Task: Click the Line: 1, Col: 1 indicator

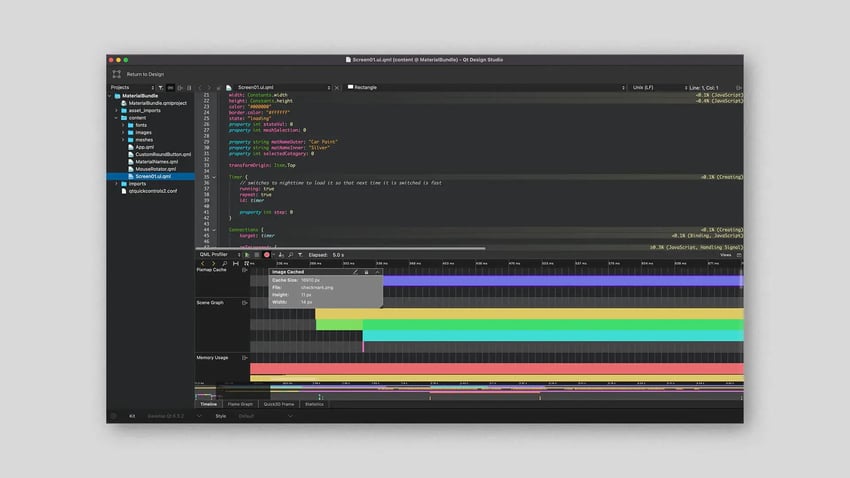Action: [702, 88]
